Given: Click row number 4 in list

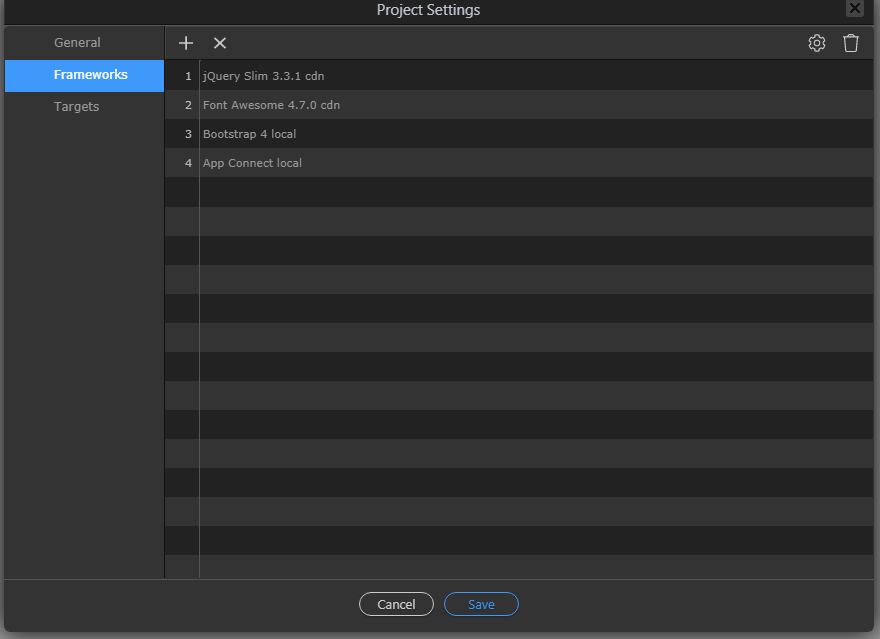Looking at the screenshot, I should (188, 163).
